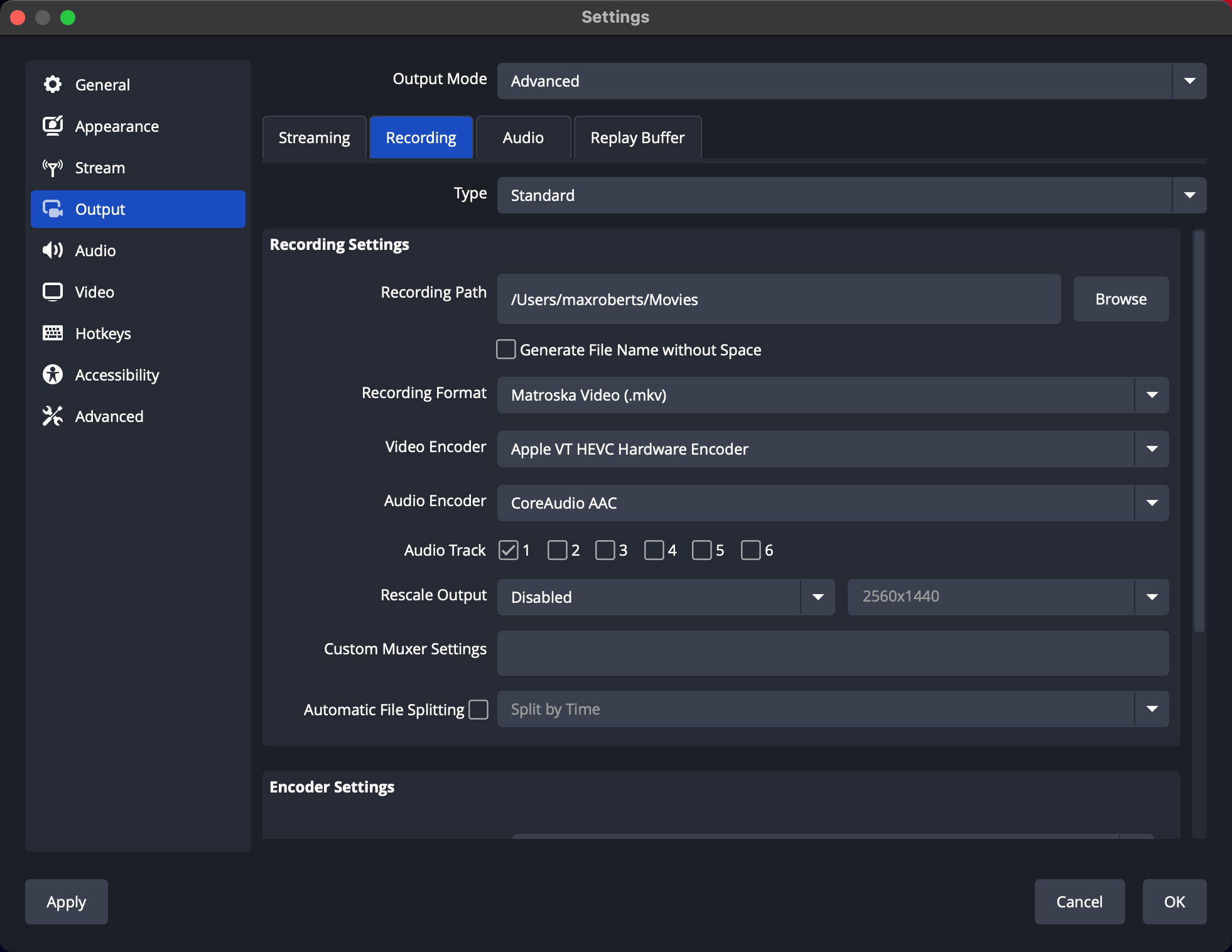Select the Appearance settings icon
Viewport: 1232px width, 952px height.
(53, 126)
